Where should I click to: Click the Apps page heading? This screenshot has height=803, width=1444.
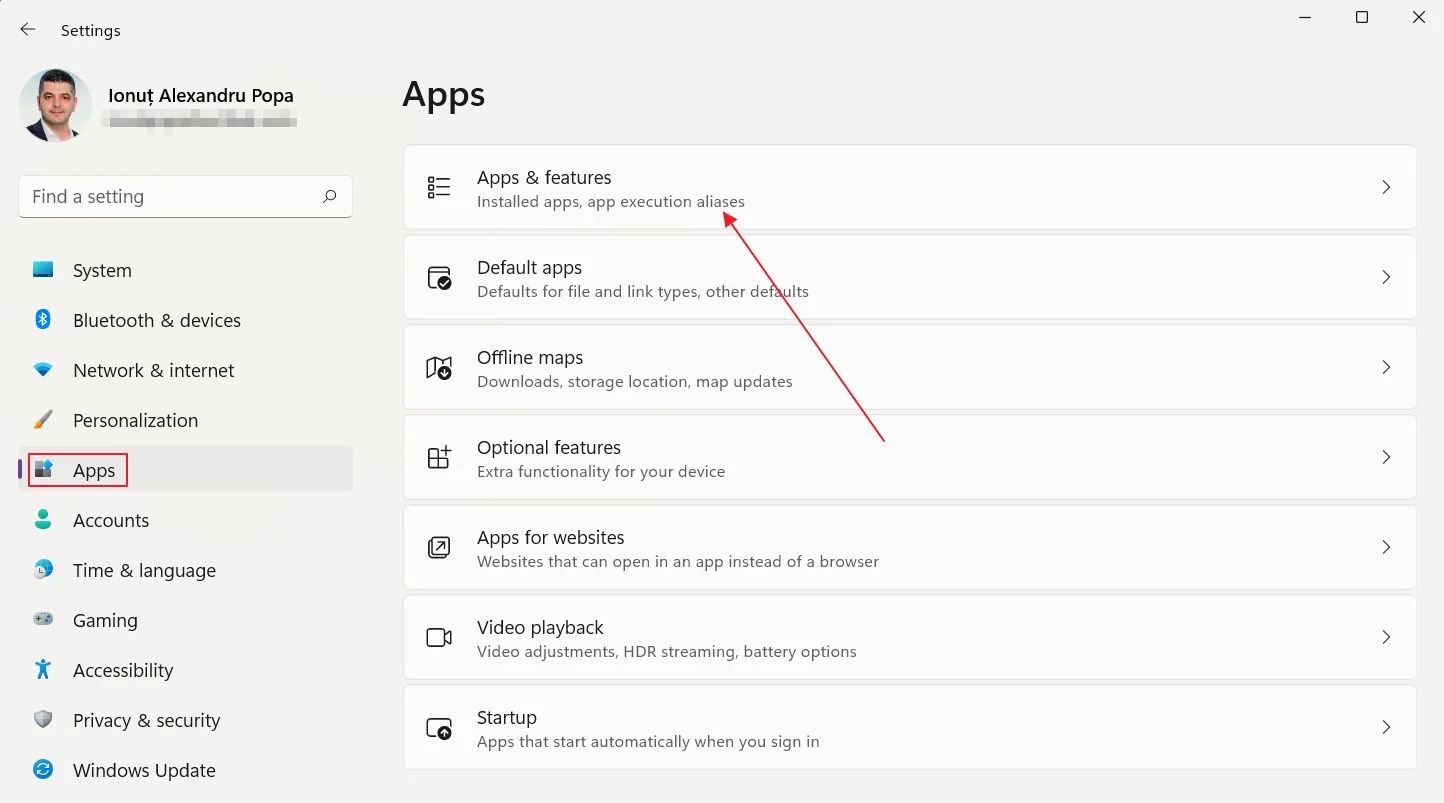pos(444,95)
